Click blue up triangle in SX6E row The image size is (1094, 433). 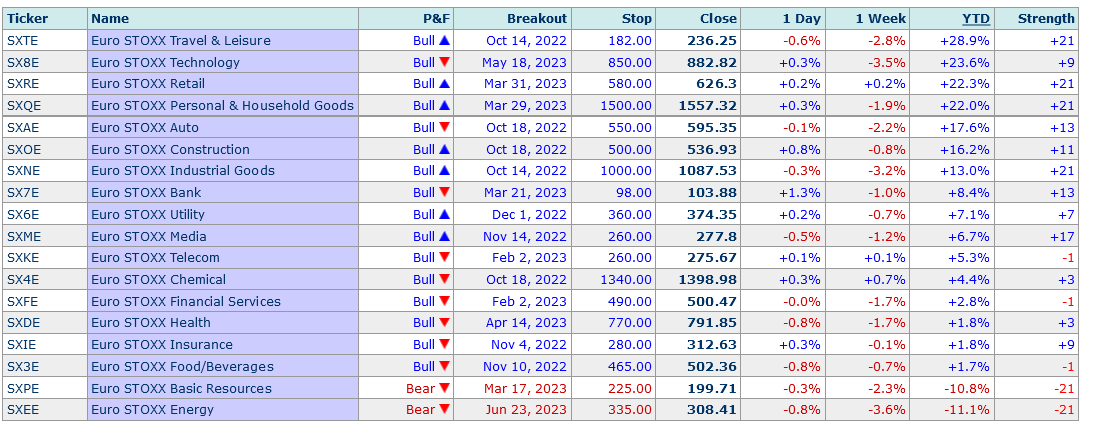[444, 214]
